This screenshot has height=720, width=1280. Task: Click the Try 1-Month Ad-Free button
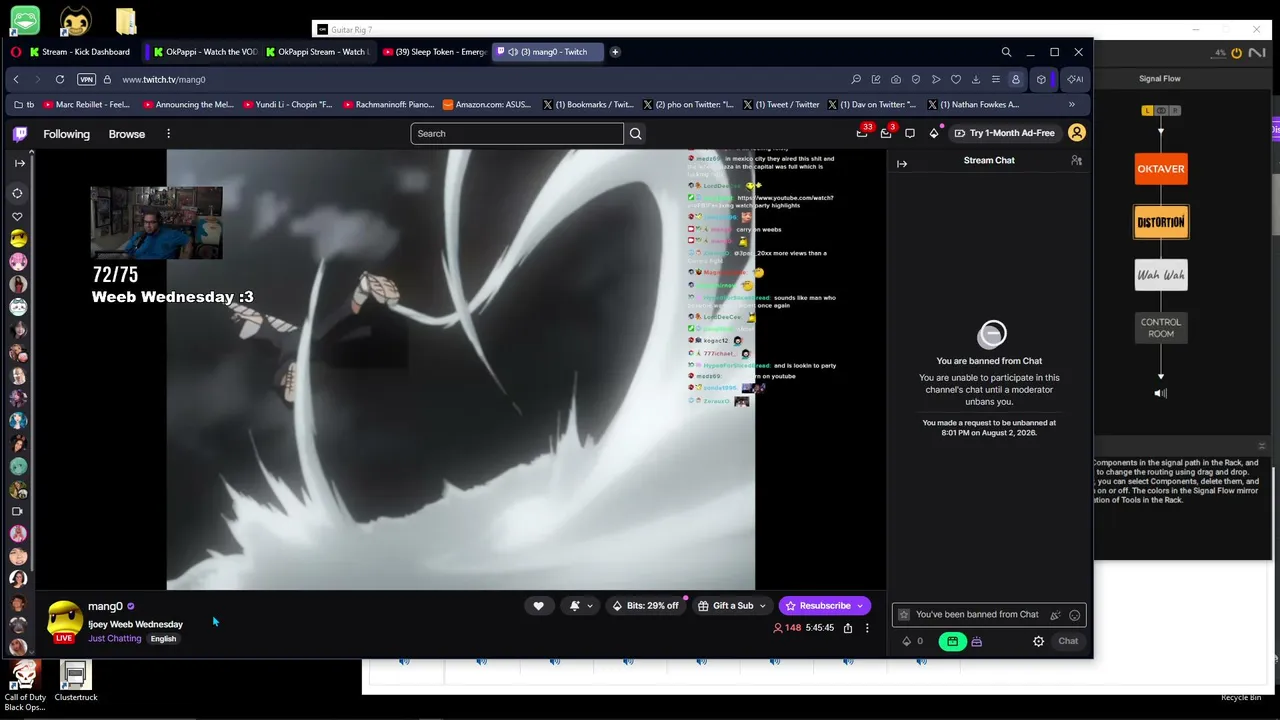(1004, 133)
